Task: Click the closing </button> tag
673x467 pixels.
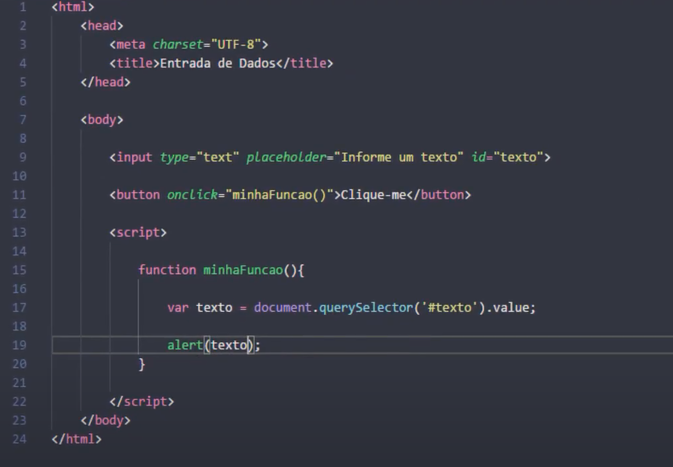Action: tap(439, 195)
